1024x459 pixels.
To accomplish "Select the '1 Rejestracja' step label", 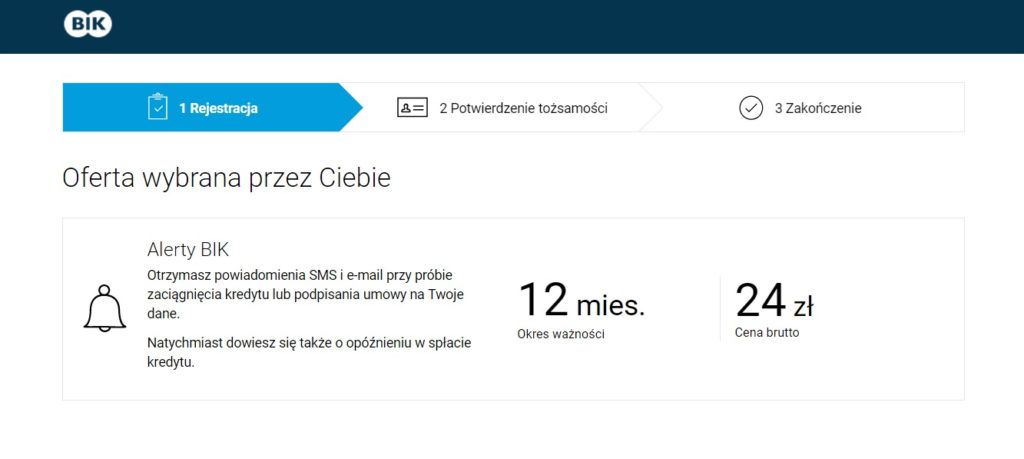I will (x=218, y=108).
